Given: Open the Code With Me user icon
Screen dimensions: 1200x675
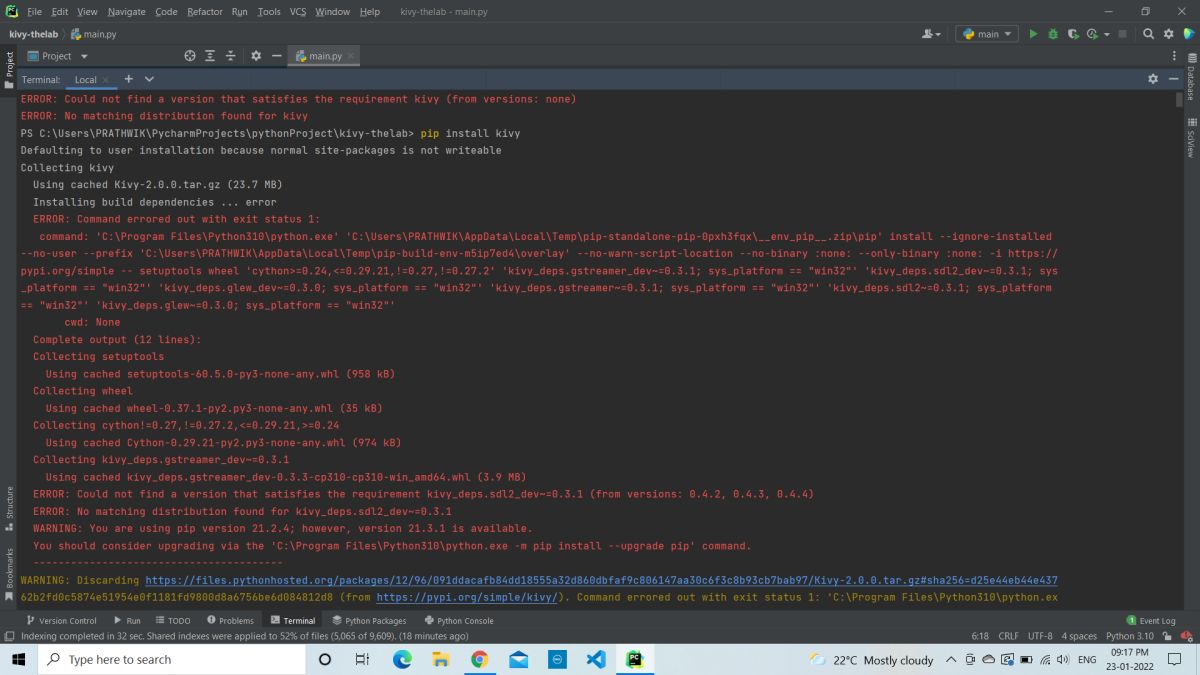Looking at the screenshot, I should [931, 34].
